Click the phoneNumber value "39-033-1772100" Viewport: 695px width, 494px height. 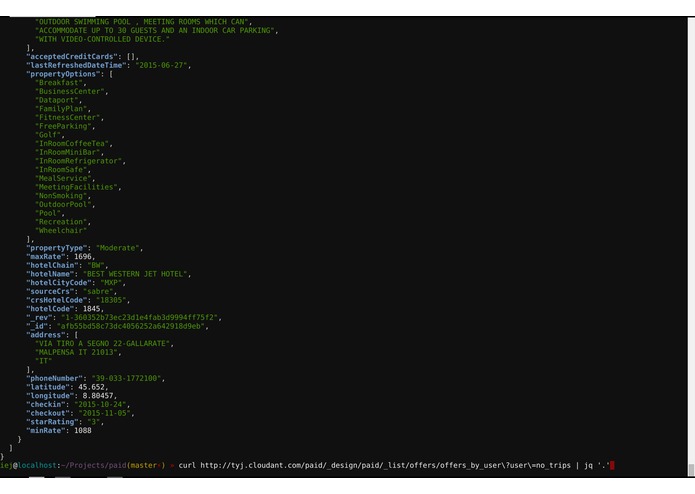coord(126,378)
